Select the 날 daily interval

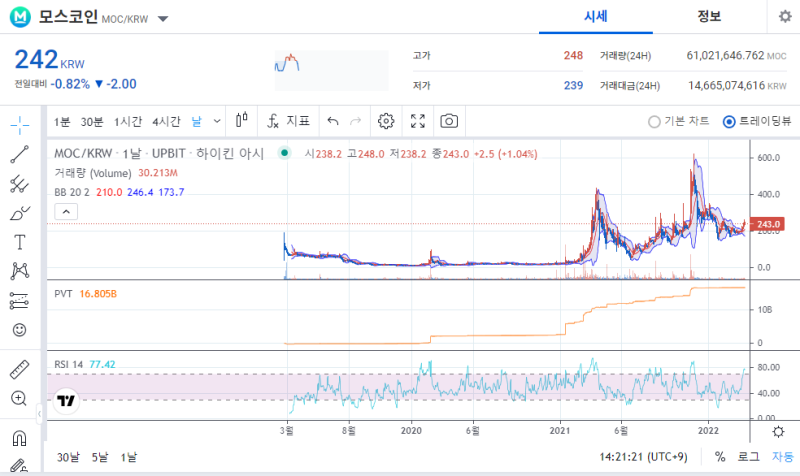196,121
